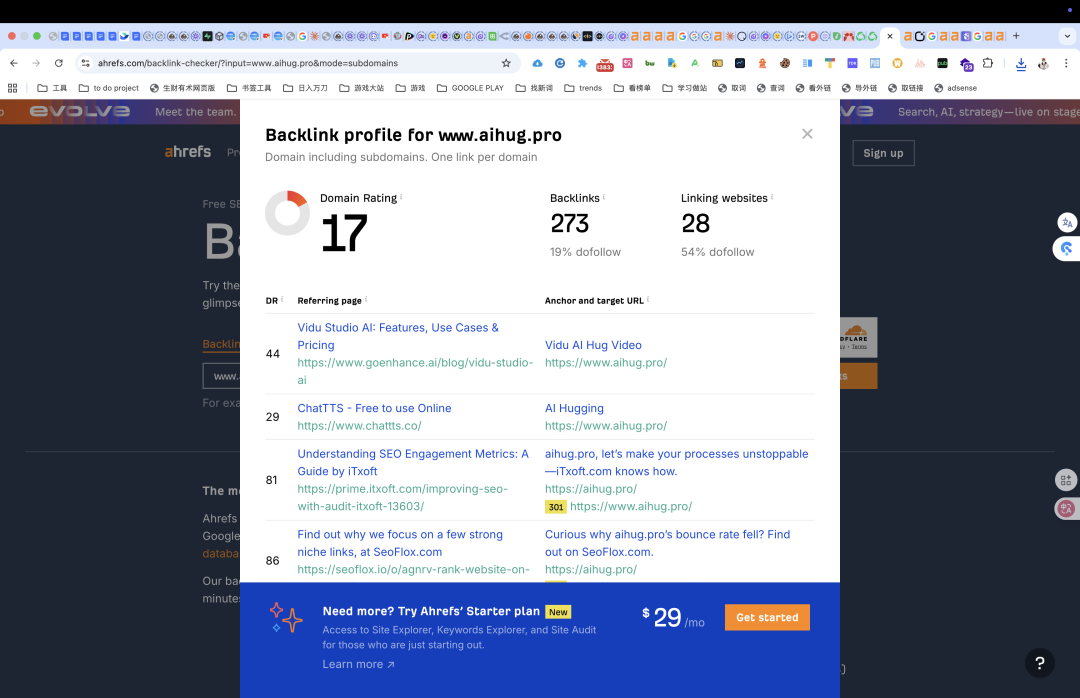Open the 看外链 bookmark

(813, 88)
